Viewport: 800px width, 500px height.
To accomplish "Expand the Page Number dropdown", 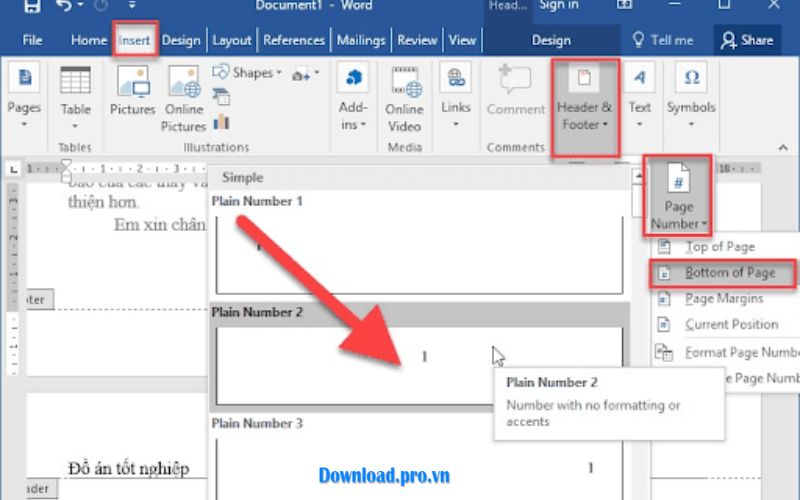I will (678, 195).
